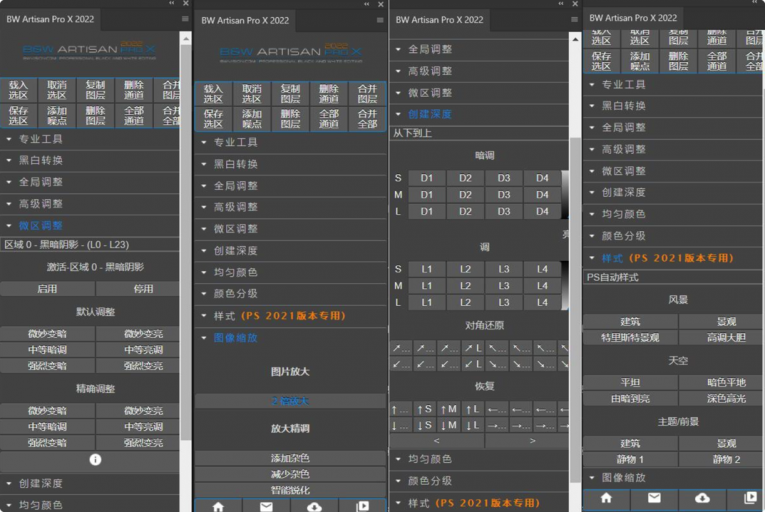Screen dimensions: 765x512
Task: Click 添加噪点 in the 图像缩放 panel
Action: [x=251, y=119]
